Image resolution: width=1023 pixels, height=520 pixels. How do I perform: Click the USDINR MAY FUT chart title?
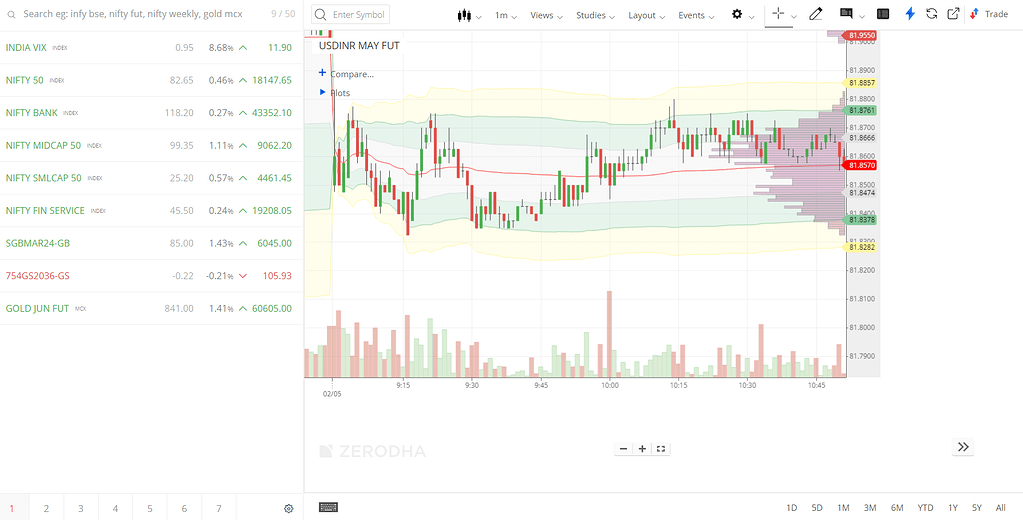(359, 46)
